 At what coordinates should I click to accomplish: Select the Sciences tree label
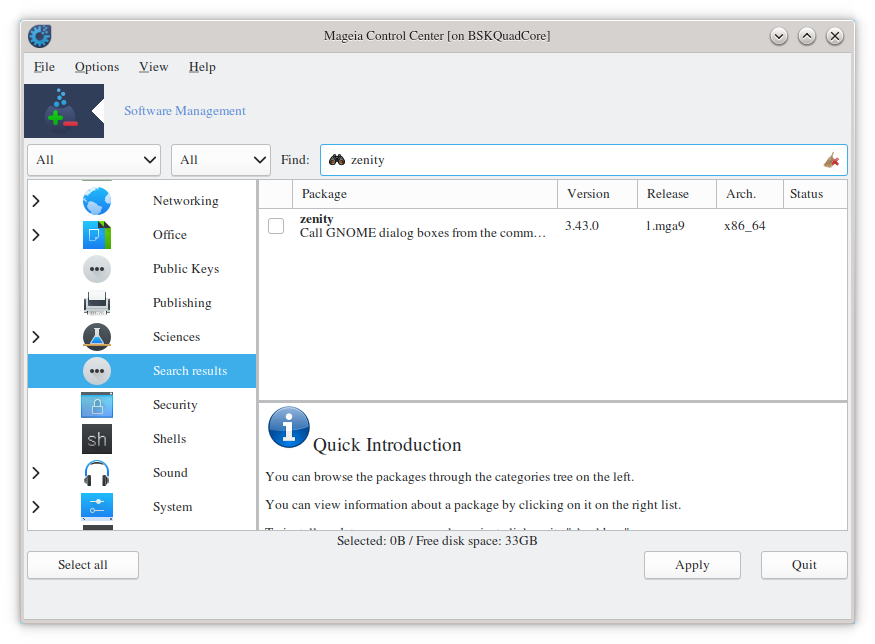pyautogui.click(x=176, y=337)
